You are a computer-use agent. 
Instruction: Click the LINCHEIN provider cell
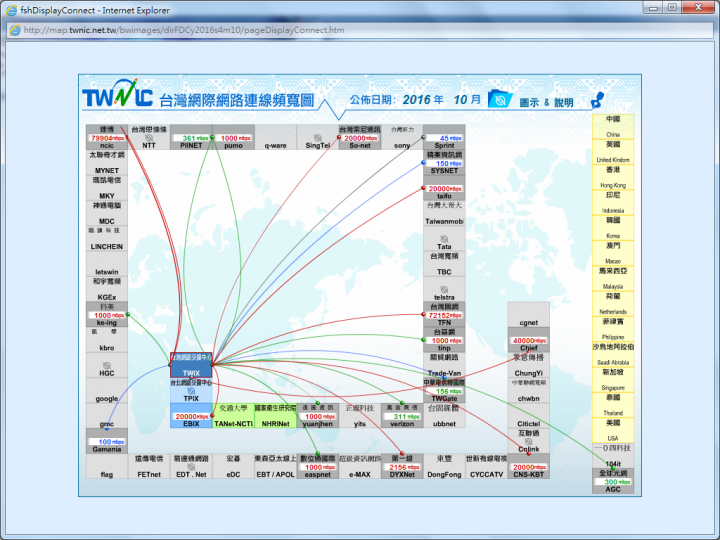coord(107,238)
